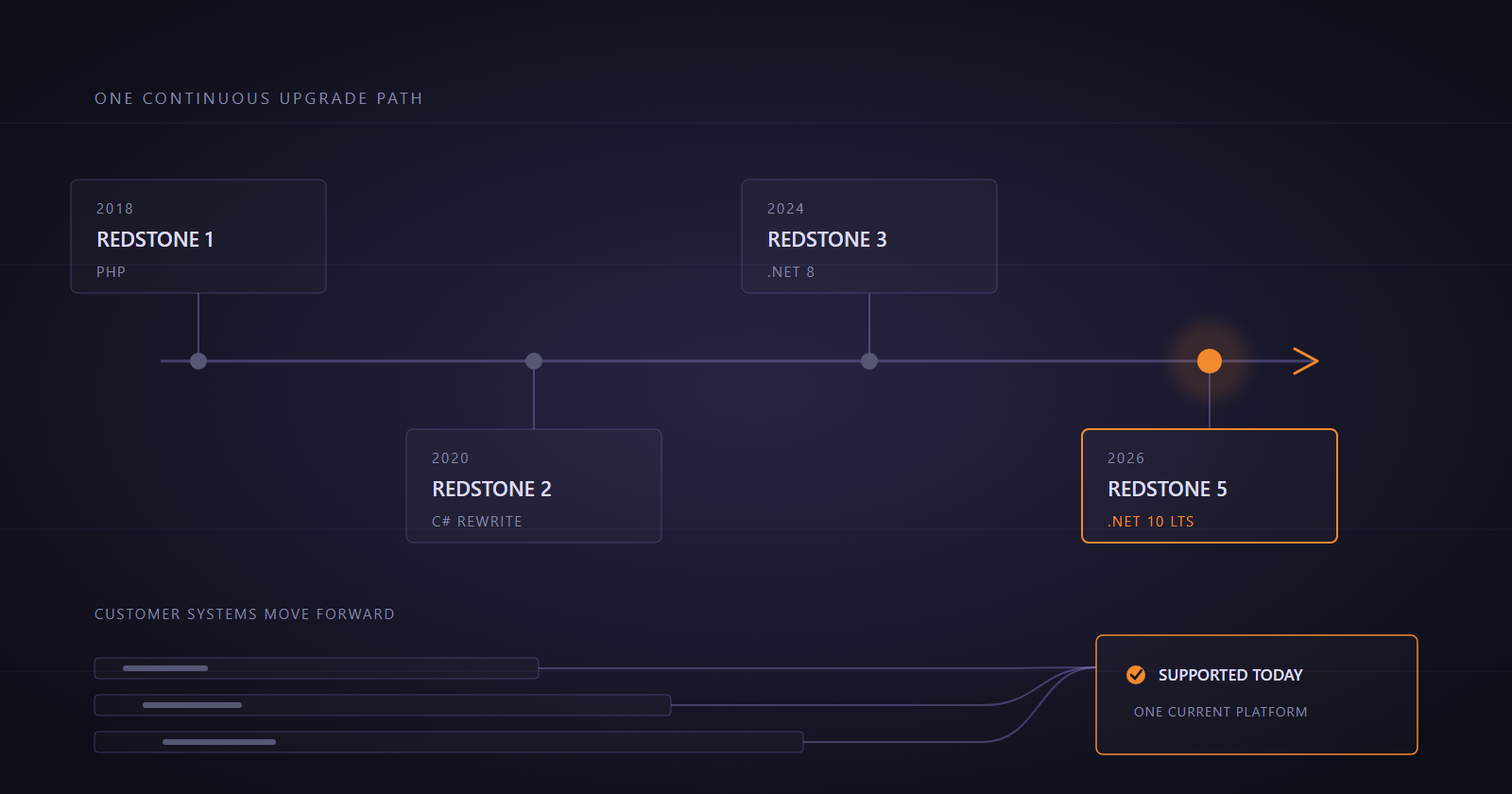Click the 'PHP' platform label
The image size is (1512, 794).
point(112,272)
